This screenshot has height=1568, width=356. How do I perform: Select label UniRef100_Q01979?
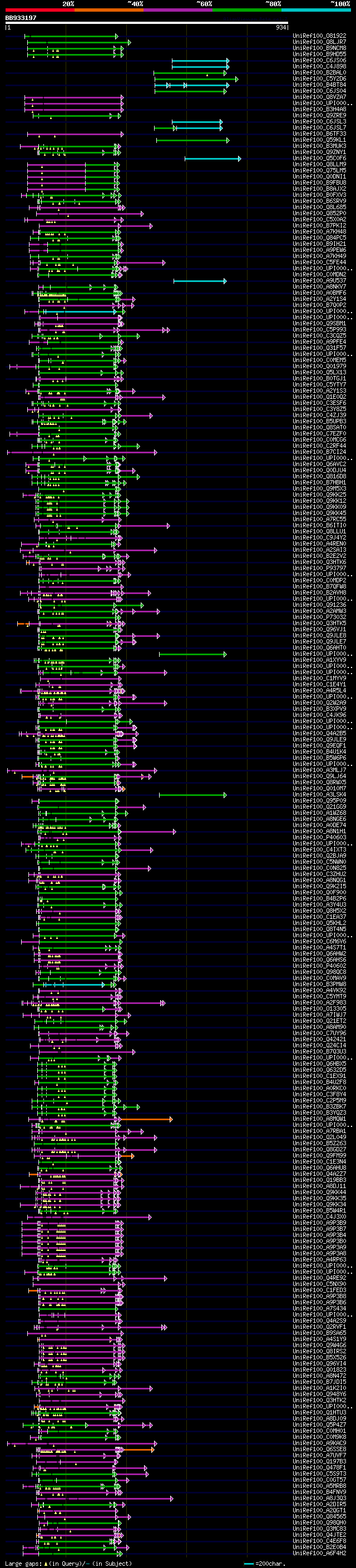pyautogui.click(x=319, y=366)
